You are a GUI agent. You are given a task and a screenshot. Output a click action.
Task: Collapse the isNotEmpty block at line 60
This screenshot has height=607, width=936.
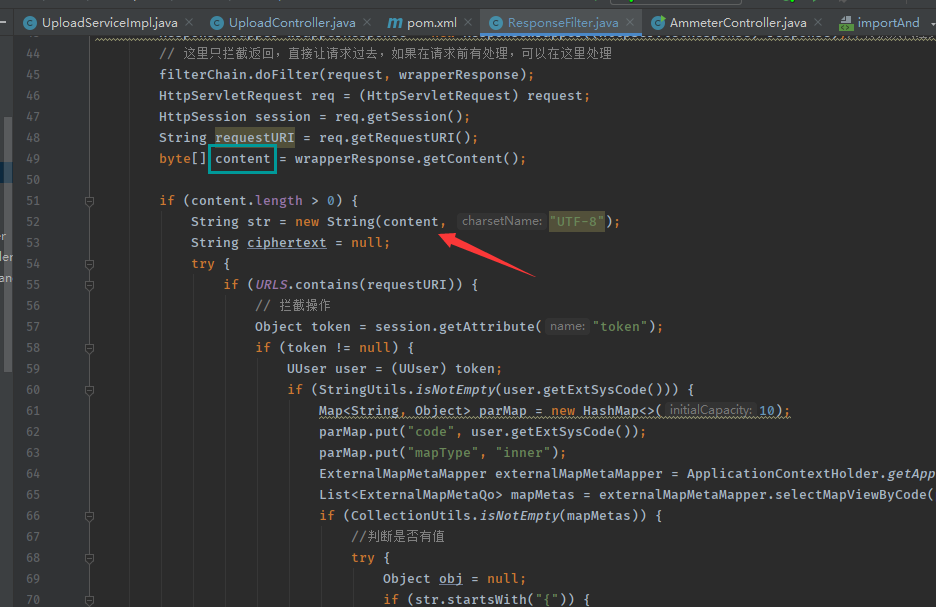(90, 390)
